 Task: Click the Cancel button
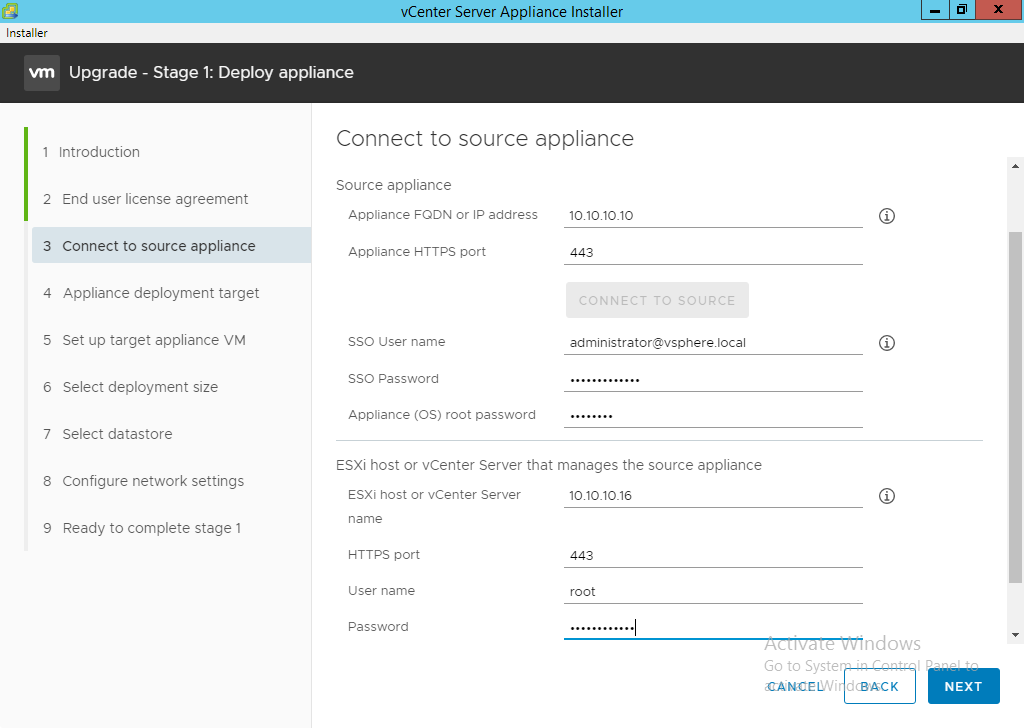click(795, 686)
